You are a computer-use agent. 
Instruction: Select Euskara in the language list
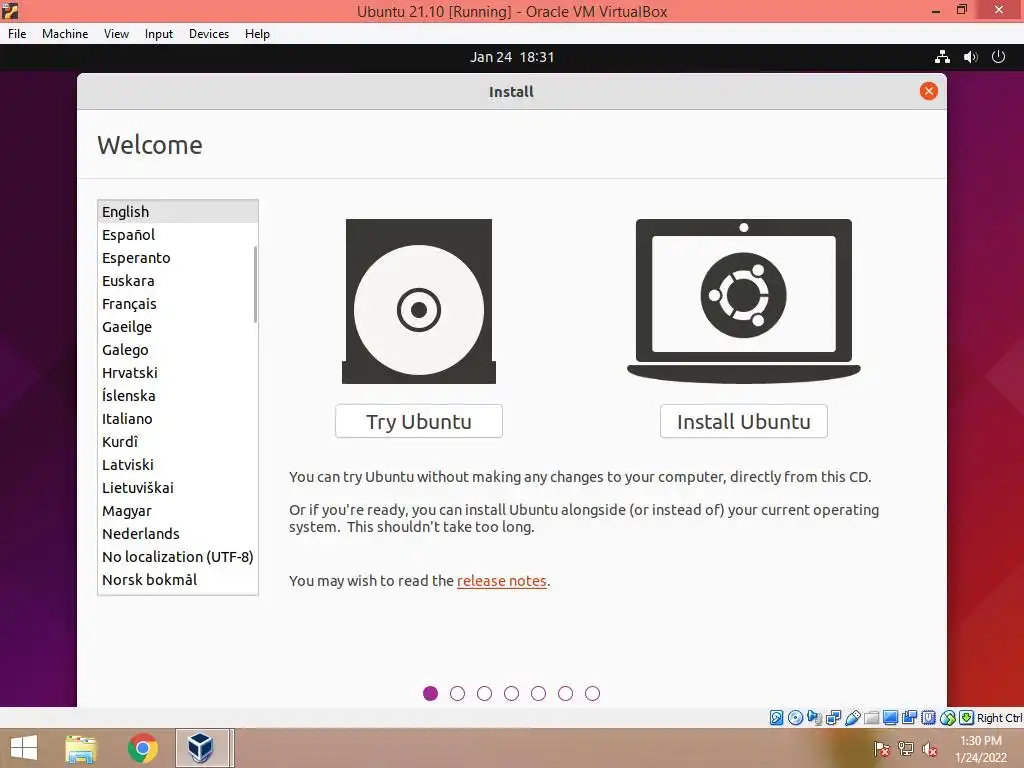click(178, 281)
